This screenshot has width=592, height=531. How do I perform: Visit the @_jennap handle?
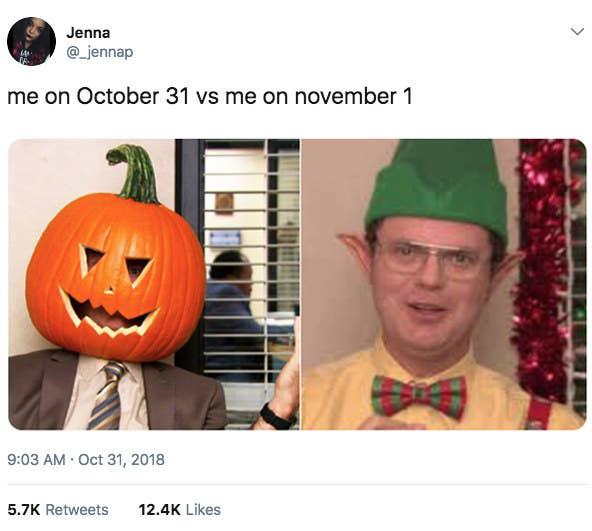100,52
